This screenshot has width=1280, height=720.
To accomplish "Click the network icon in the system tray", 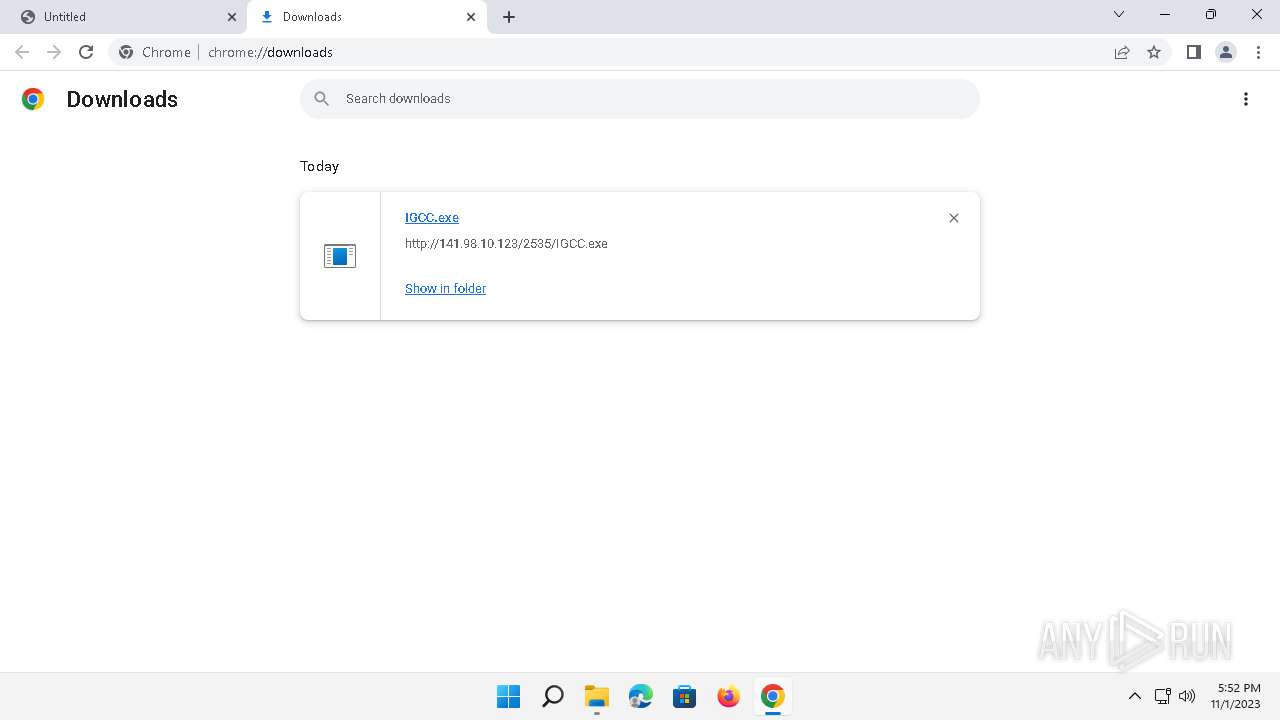I will click(1162, 696).
